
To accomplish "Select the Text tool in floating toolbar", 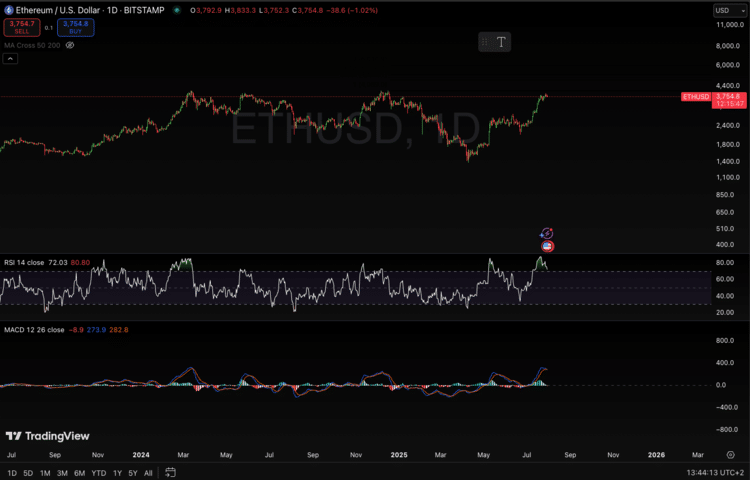I will coord(501,42).
